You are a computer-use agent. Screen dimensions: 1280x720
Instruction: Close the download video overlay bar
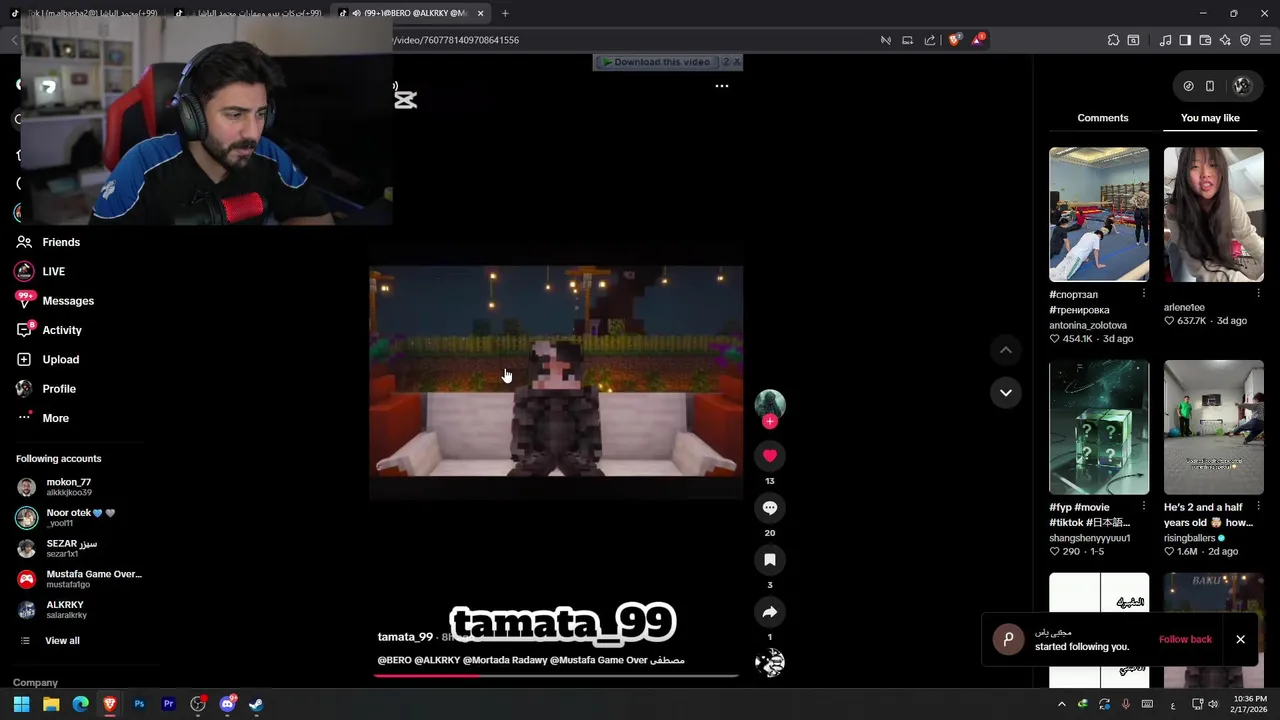[x=737, y=62]
